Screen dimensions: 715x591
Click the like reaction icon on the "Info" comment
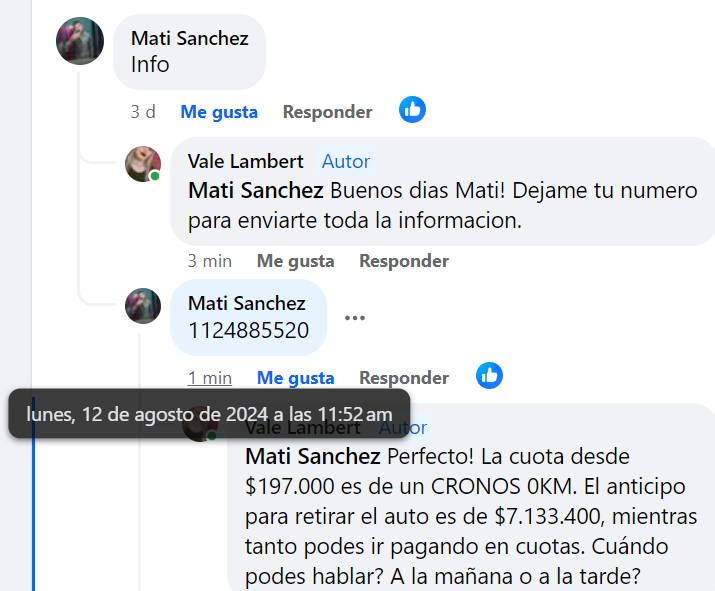point(412,110)
